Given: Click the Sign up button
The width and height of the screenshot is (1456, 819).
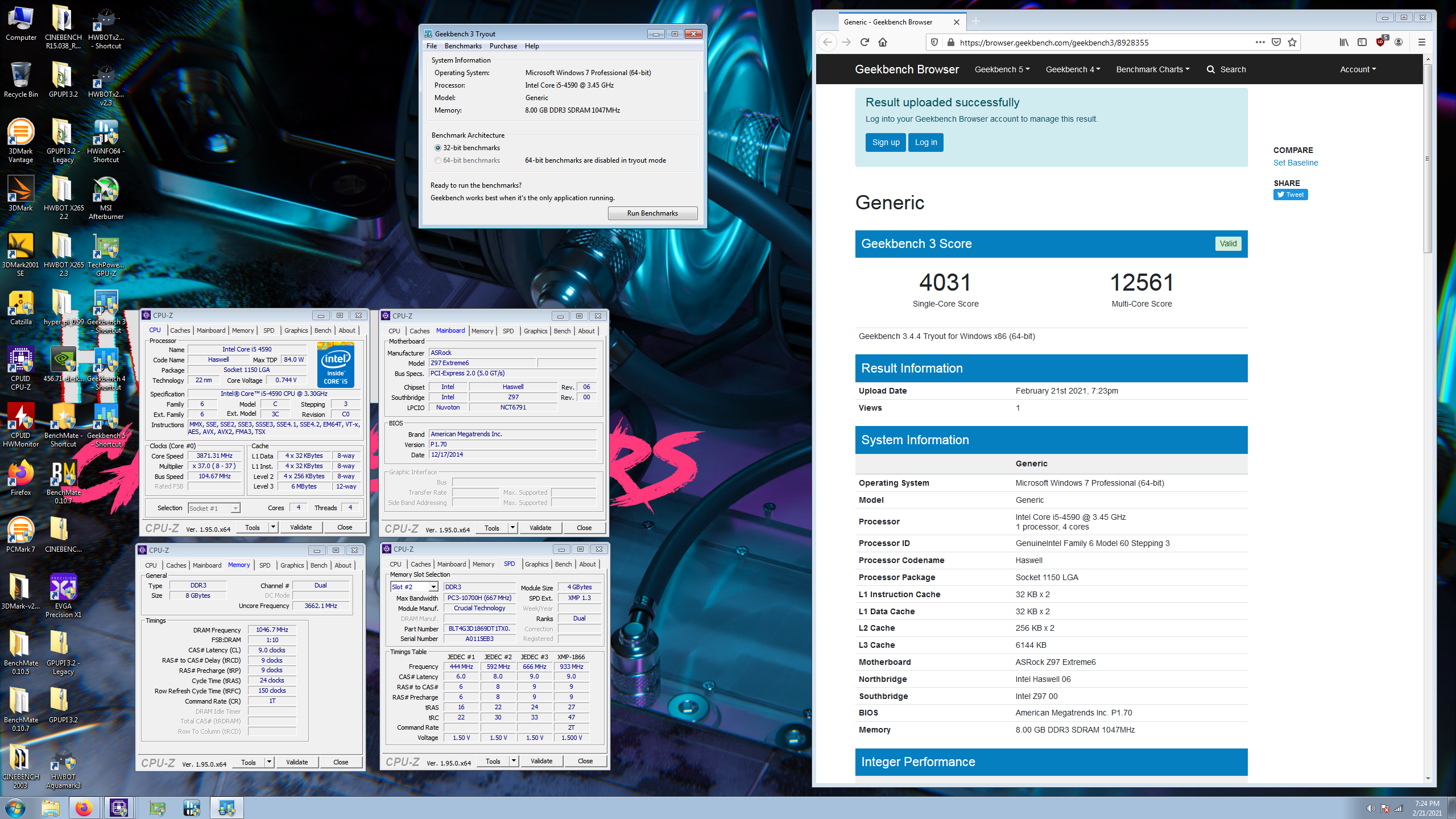Looking at the screenshot, I should click(886, 142).
